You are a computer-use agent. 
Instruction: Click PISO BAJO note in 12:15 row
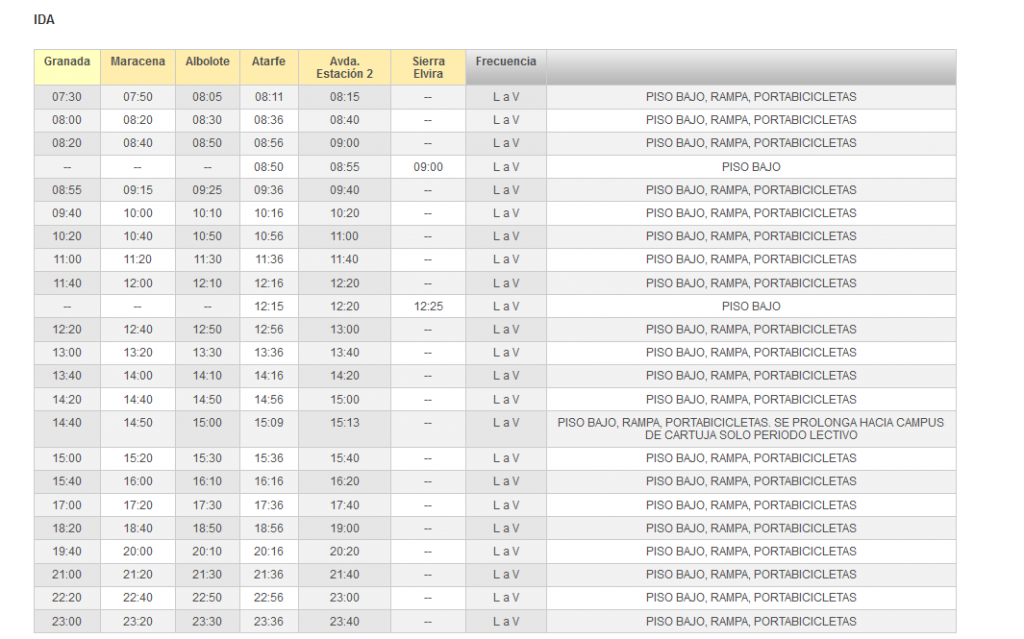pos(750,306)
